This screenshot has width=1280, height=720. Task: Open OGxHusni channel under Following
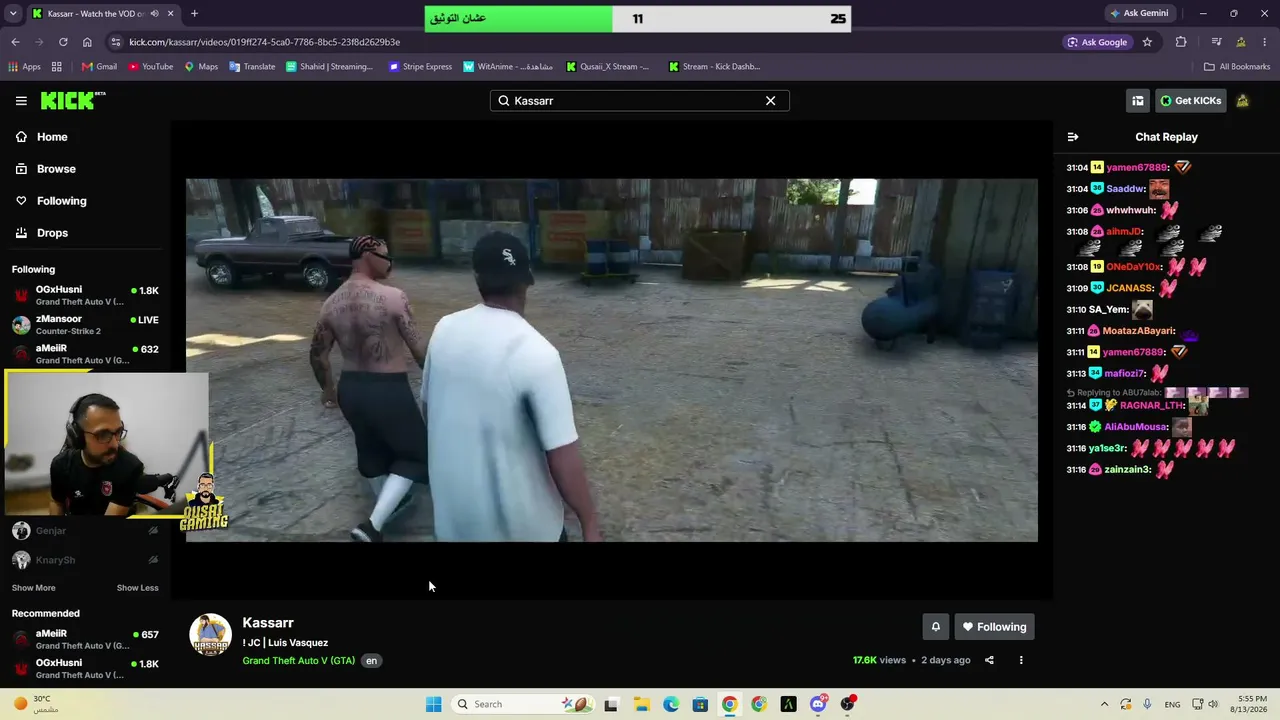pos(85,295)
